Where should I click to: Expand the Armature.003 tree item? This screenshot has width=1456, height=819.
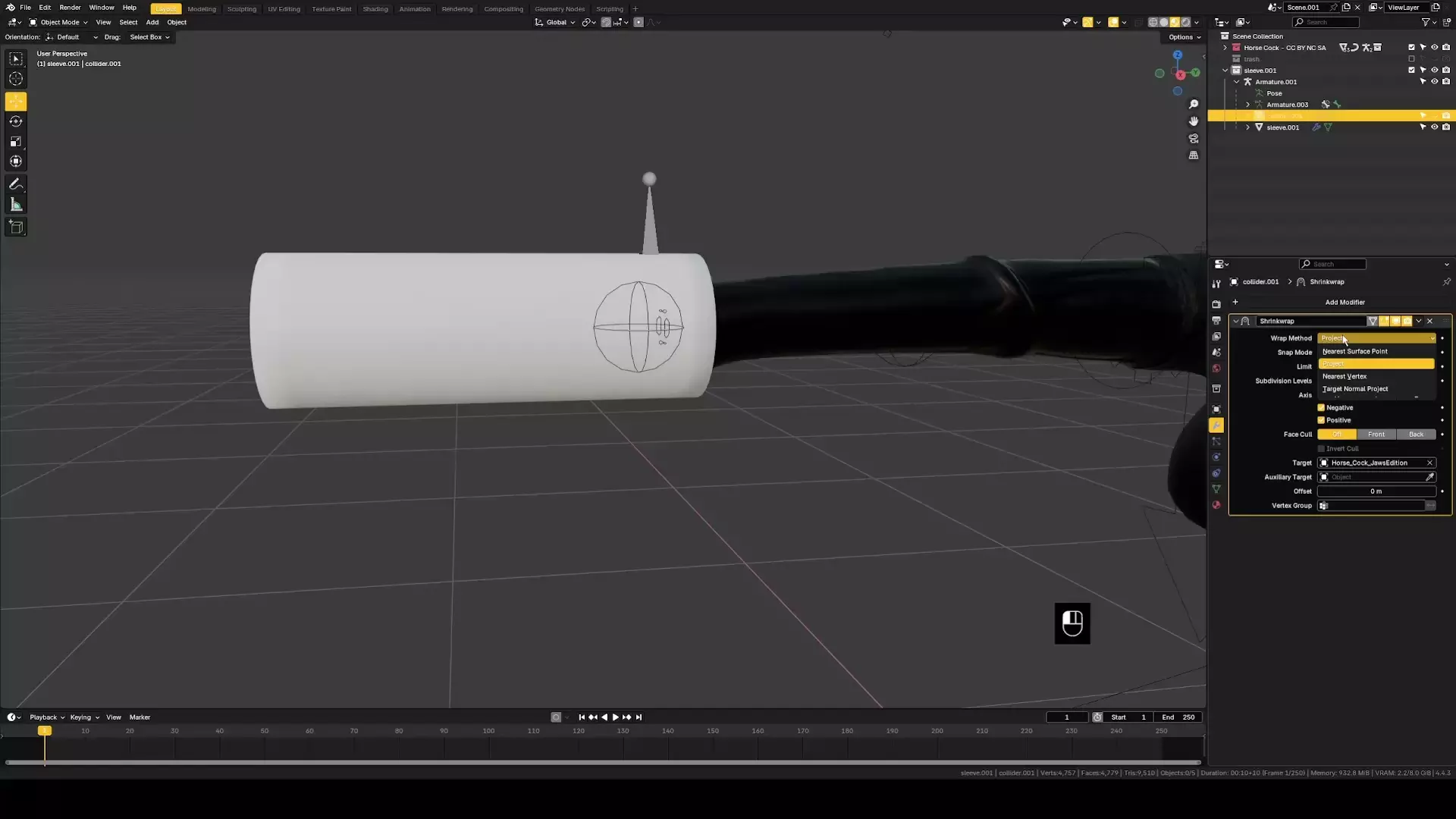coord(1247,105)
